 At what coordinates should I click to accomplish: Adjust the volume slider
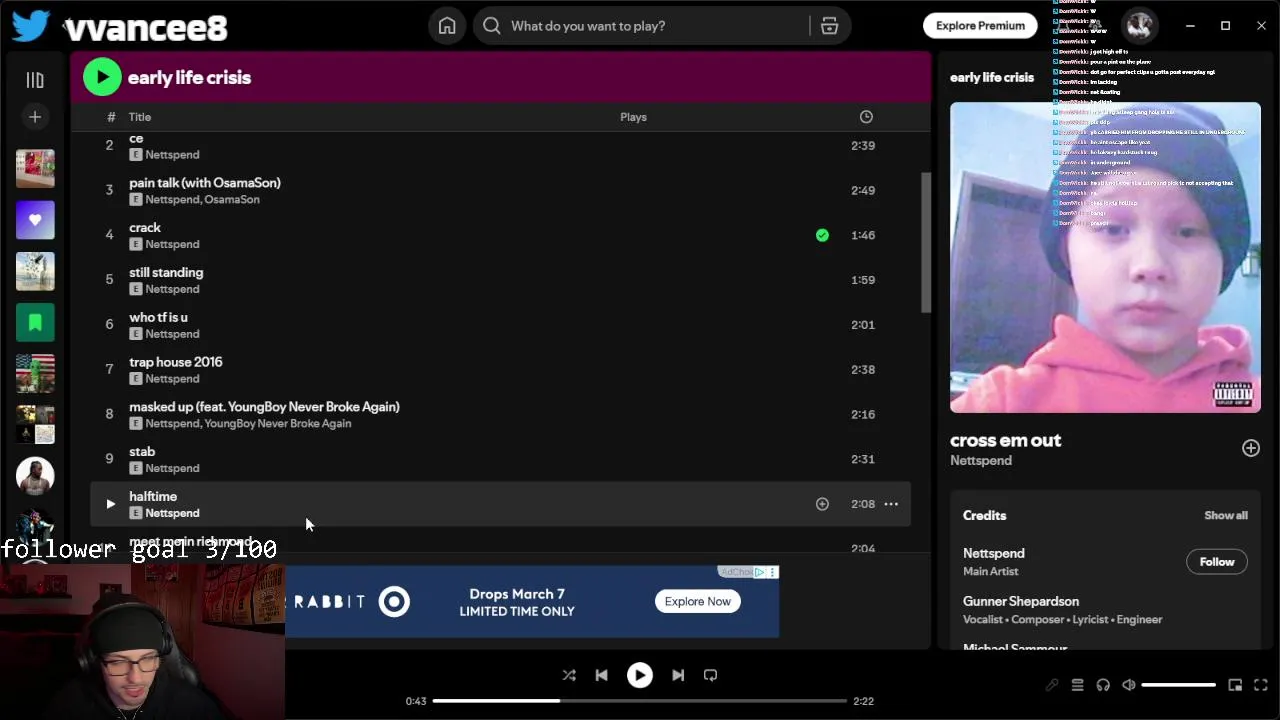[1179, 685]
